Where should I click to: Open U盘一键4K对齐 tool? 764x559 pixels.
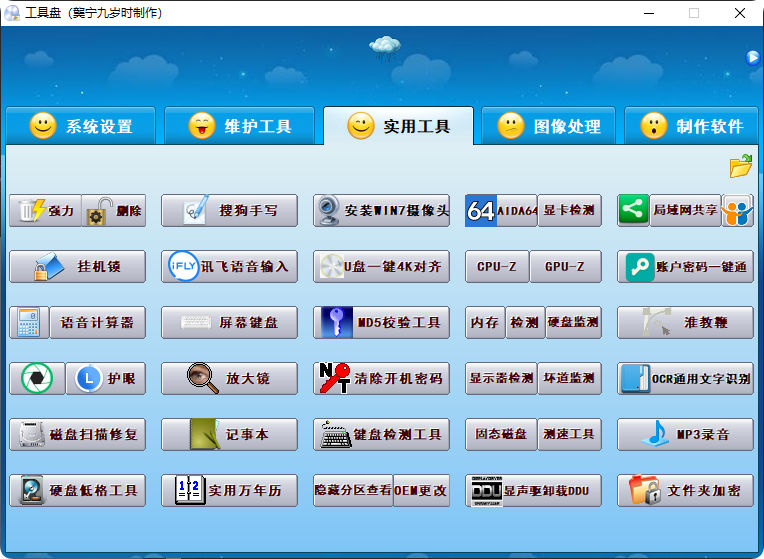[382, 267]
